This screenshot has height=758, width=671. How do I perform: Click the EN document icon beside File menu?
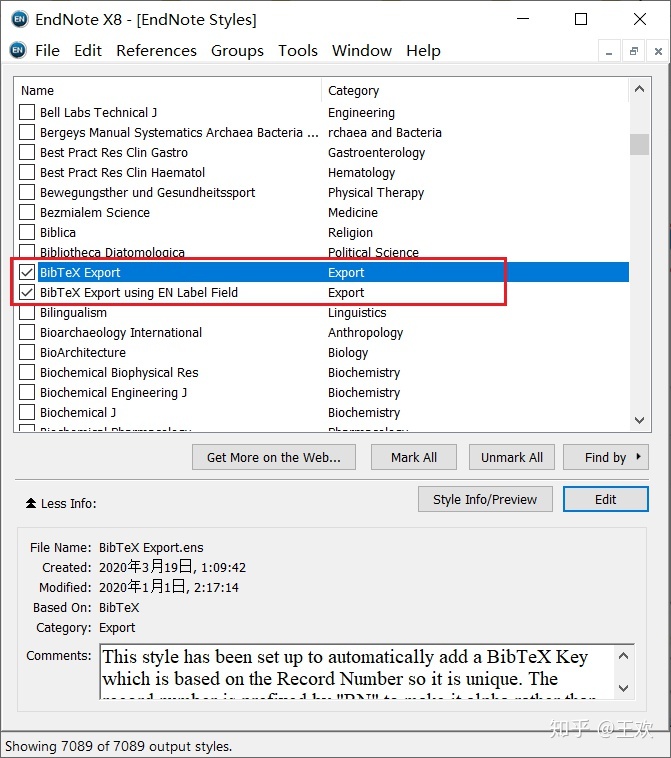18,50
